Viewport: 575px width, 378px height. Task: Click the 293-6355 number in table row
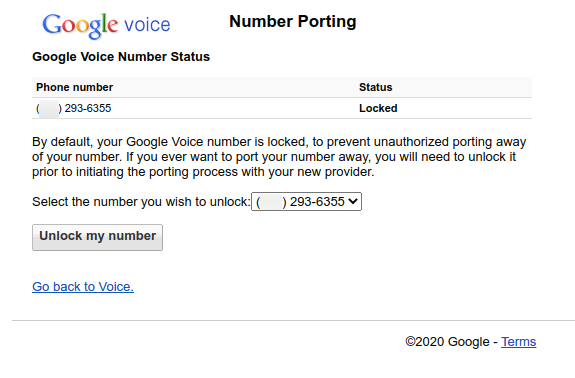click(x=88, y=109)
